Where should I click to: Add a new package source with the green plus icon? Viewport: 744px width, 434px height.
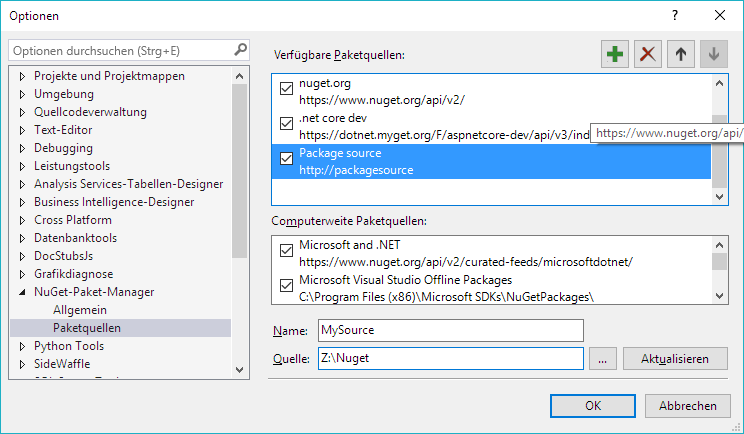coord(614,54)
